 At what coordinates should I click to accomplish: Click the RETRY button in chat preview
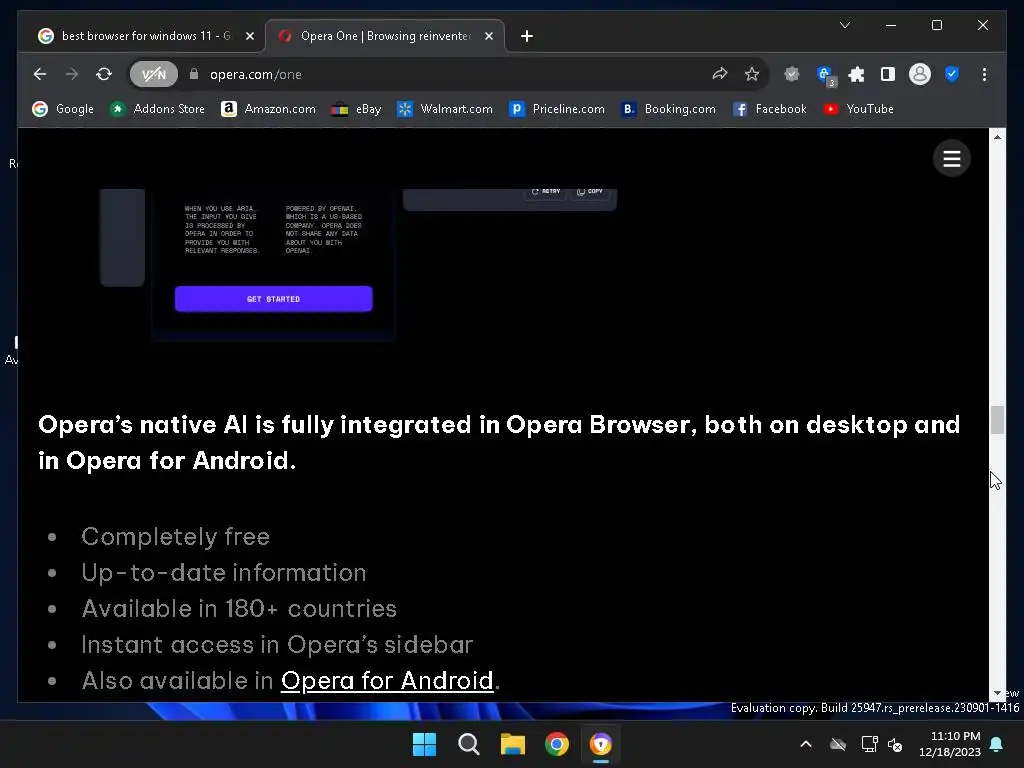[x=545, y=192]
